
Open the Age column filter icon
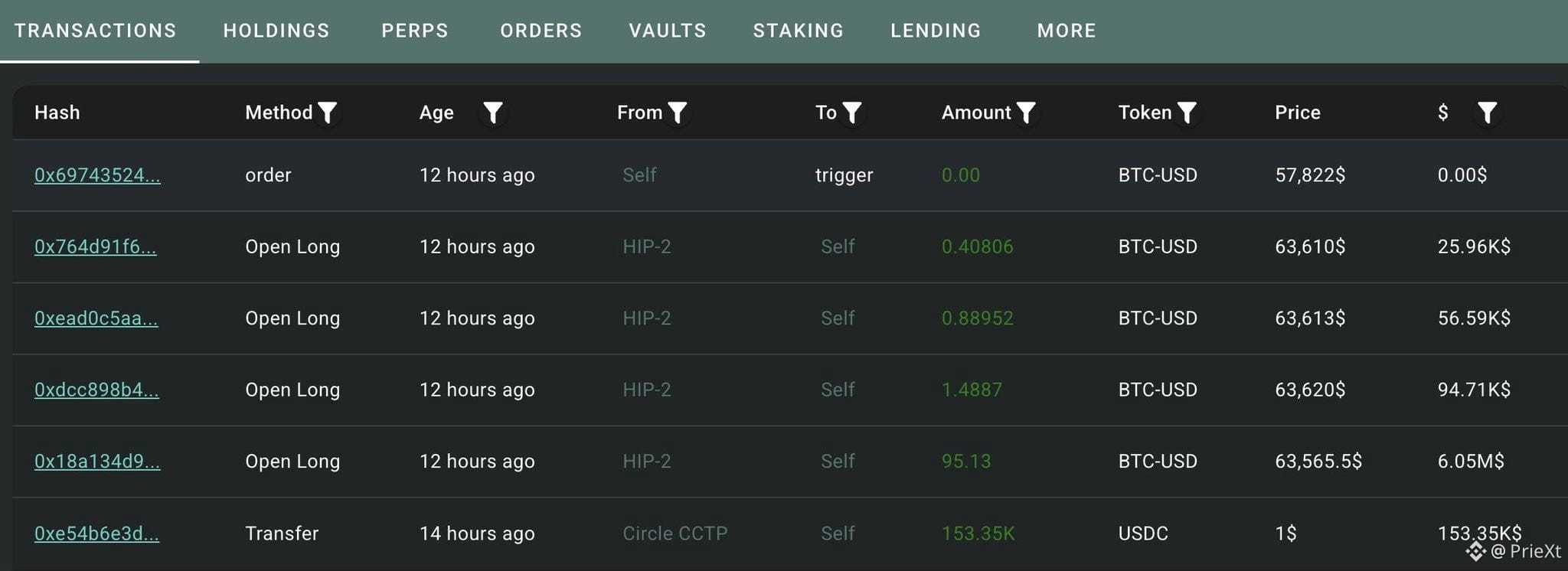tap(493, 113)
